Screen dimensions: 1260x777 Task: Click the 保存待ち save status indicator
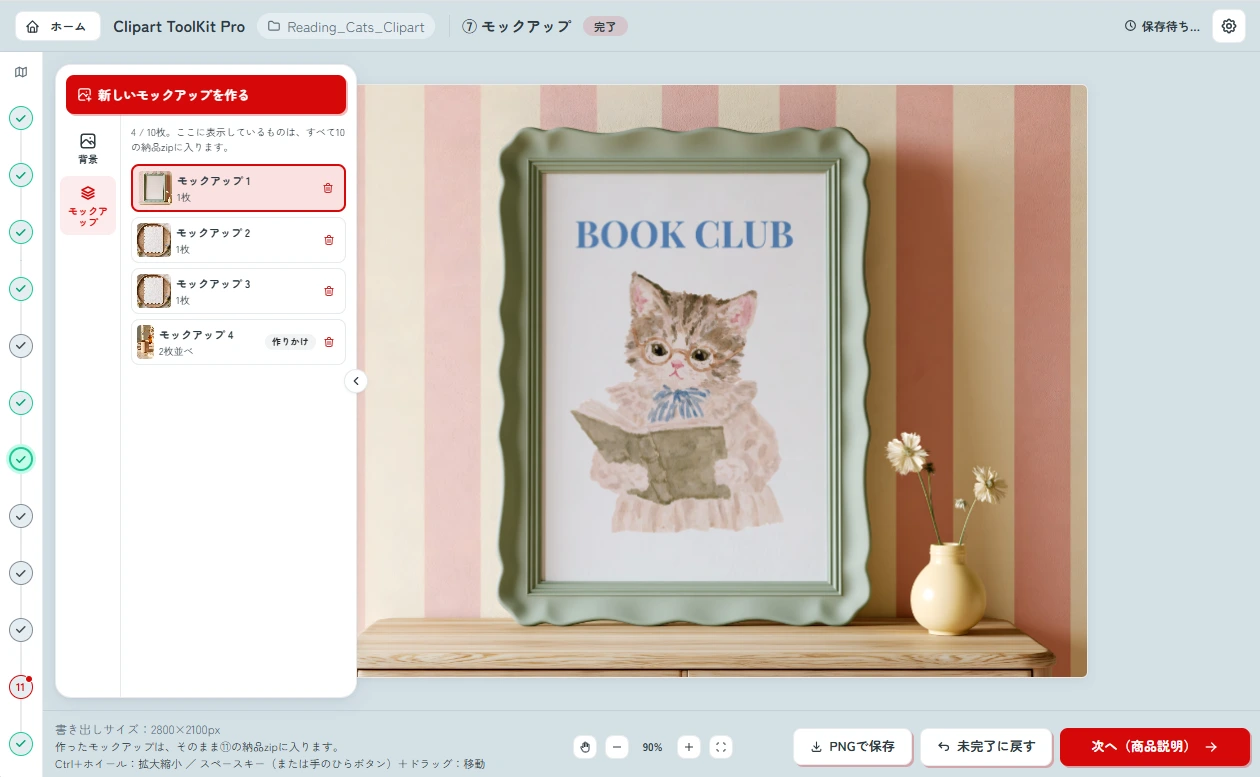[1161, 26]
